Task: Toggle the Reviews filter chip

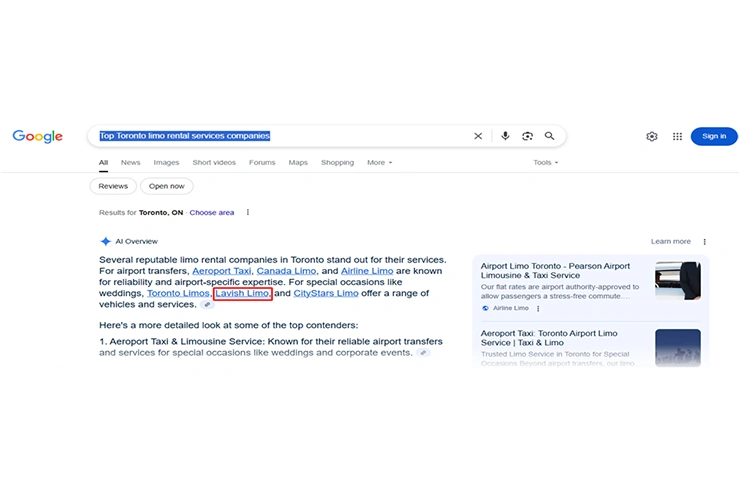Action: [x=113, y=186]
